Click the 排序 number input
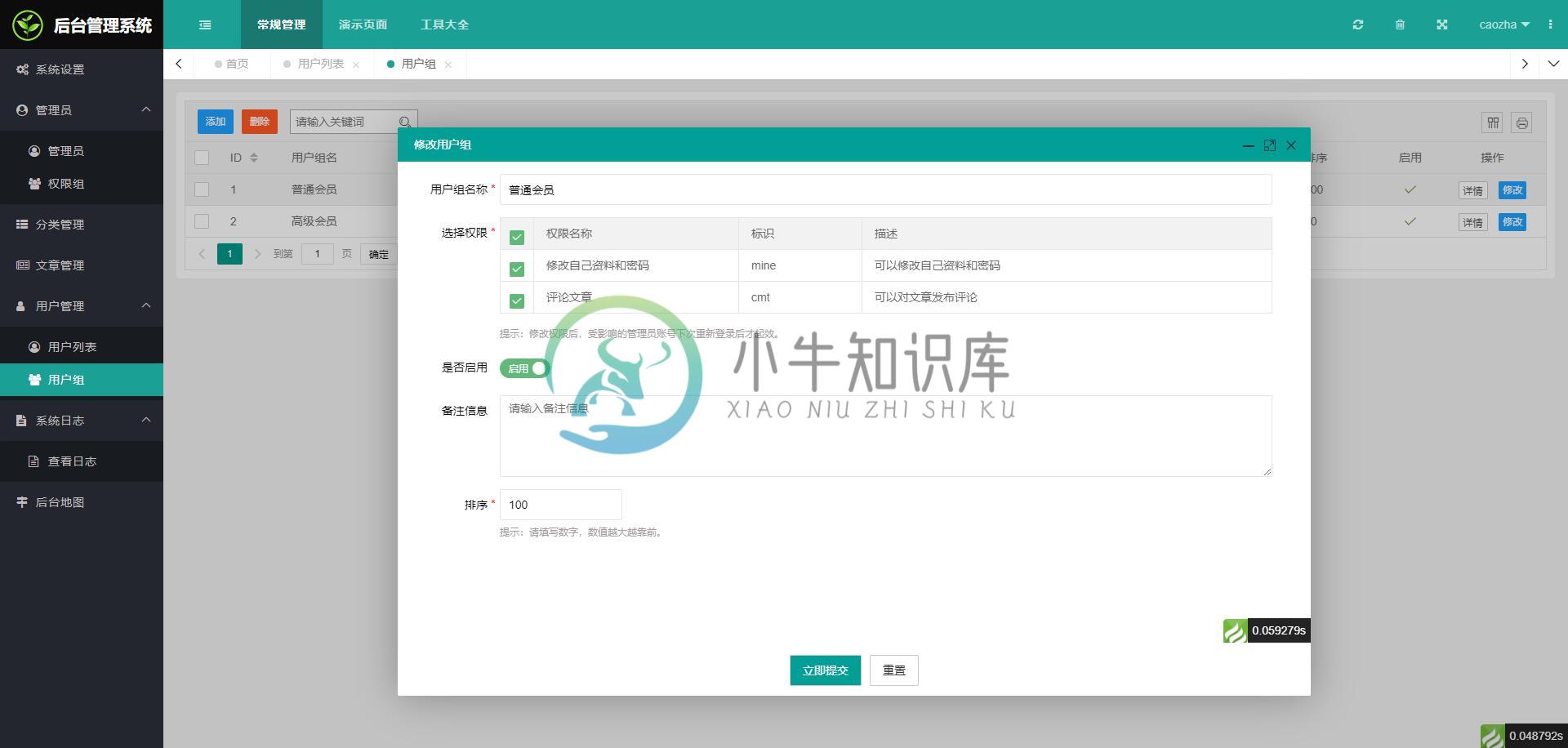 pos(561,505)
